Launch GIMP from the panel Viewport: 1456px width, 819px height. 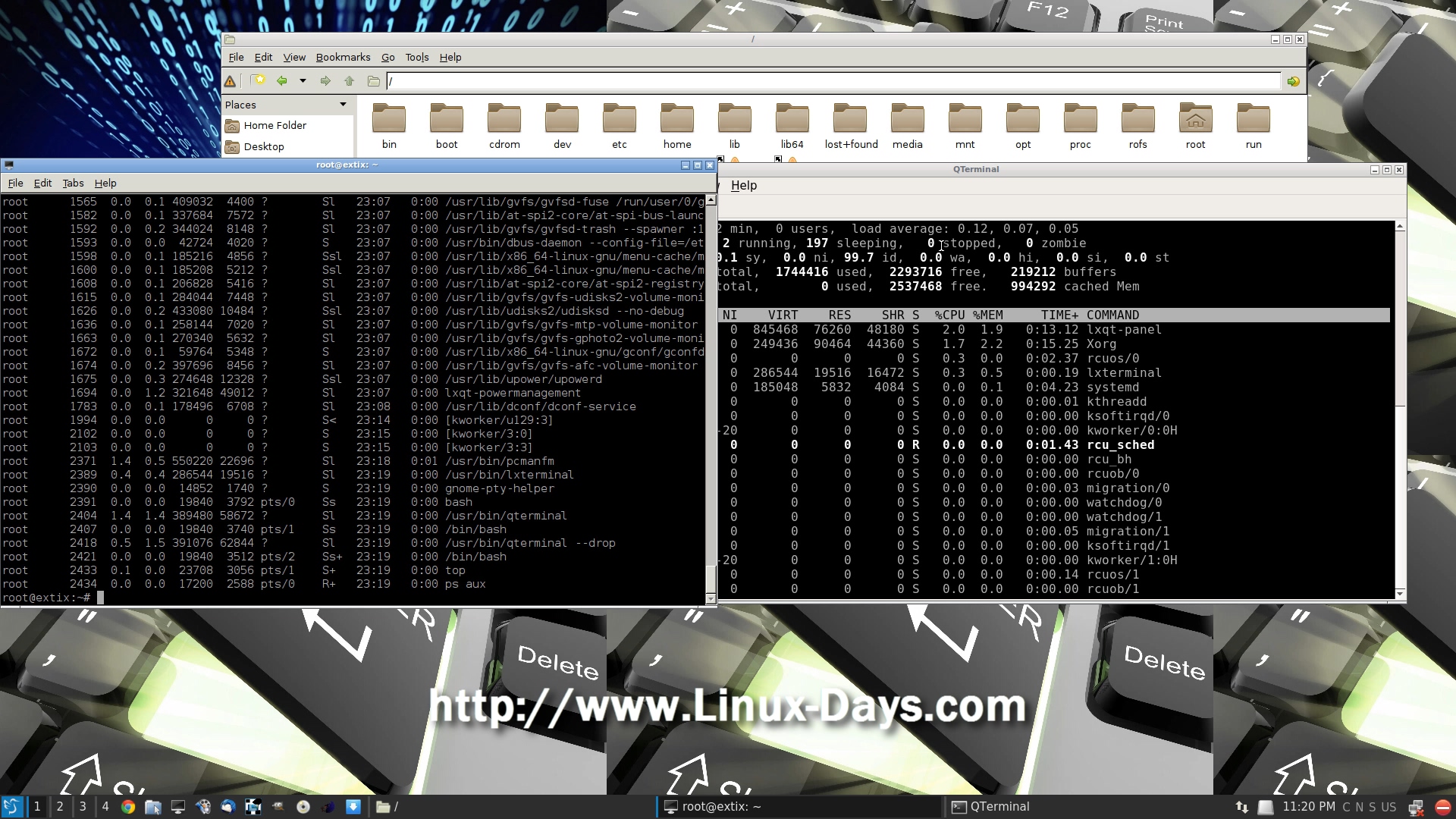[x=278, y=807]
